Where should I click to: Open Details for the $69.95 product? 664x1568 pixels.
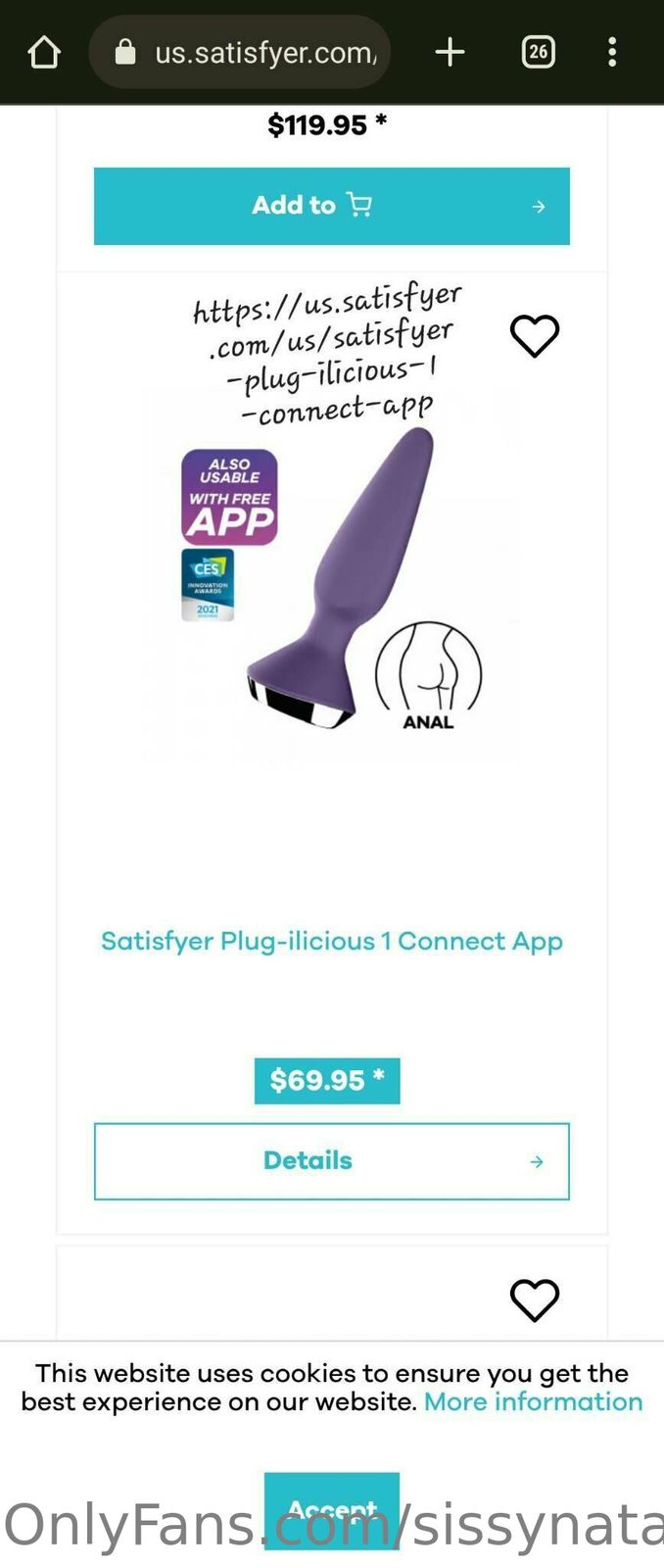coord(332,1161)
